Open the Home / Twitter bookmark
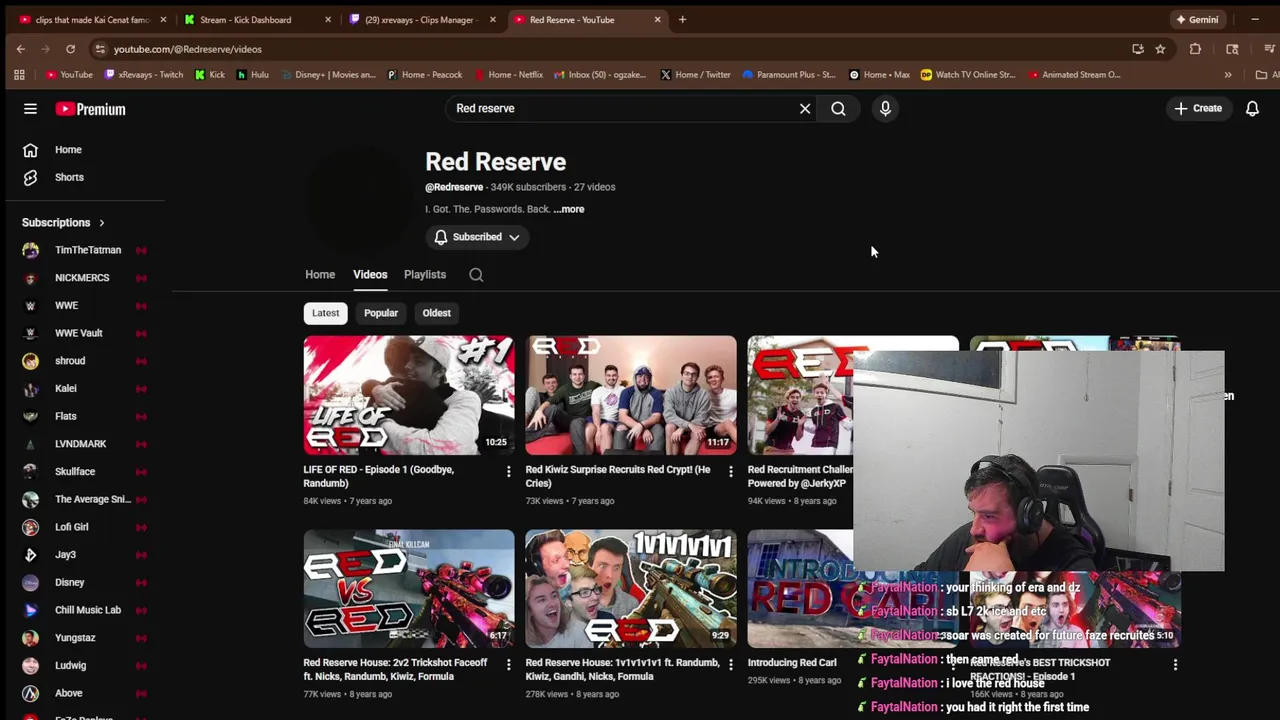 pos(696,75)
